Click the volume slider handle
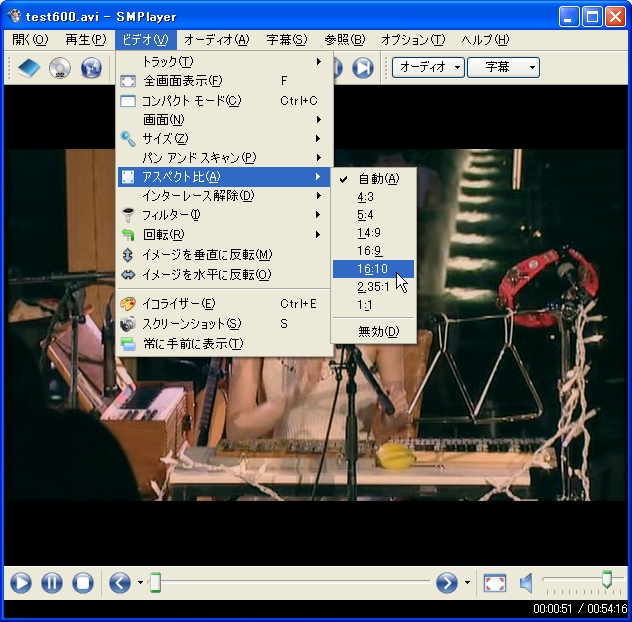632x622 pixels. point(607,580)
